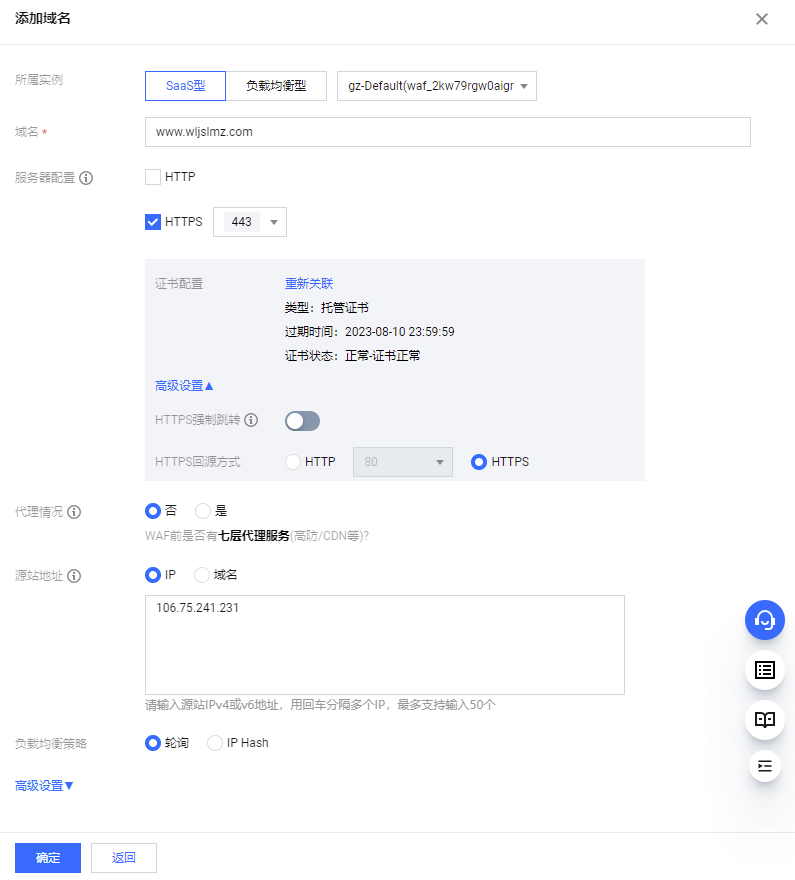Choose 域名 as 源站地址 type
Viewport: 795px width, 880px height.
click(201, 575)
